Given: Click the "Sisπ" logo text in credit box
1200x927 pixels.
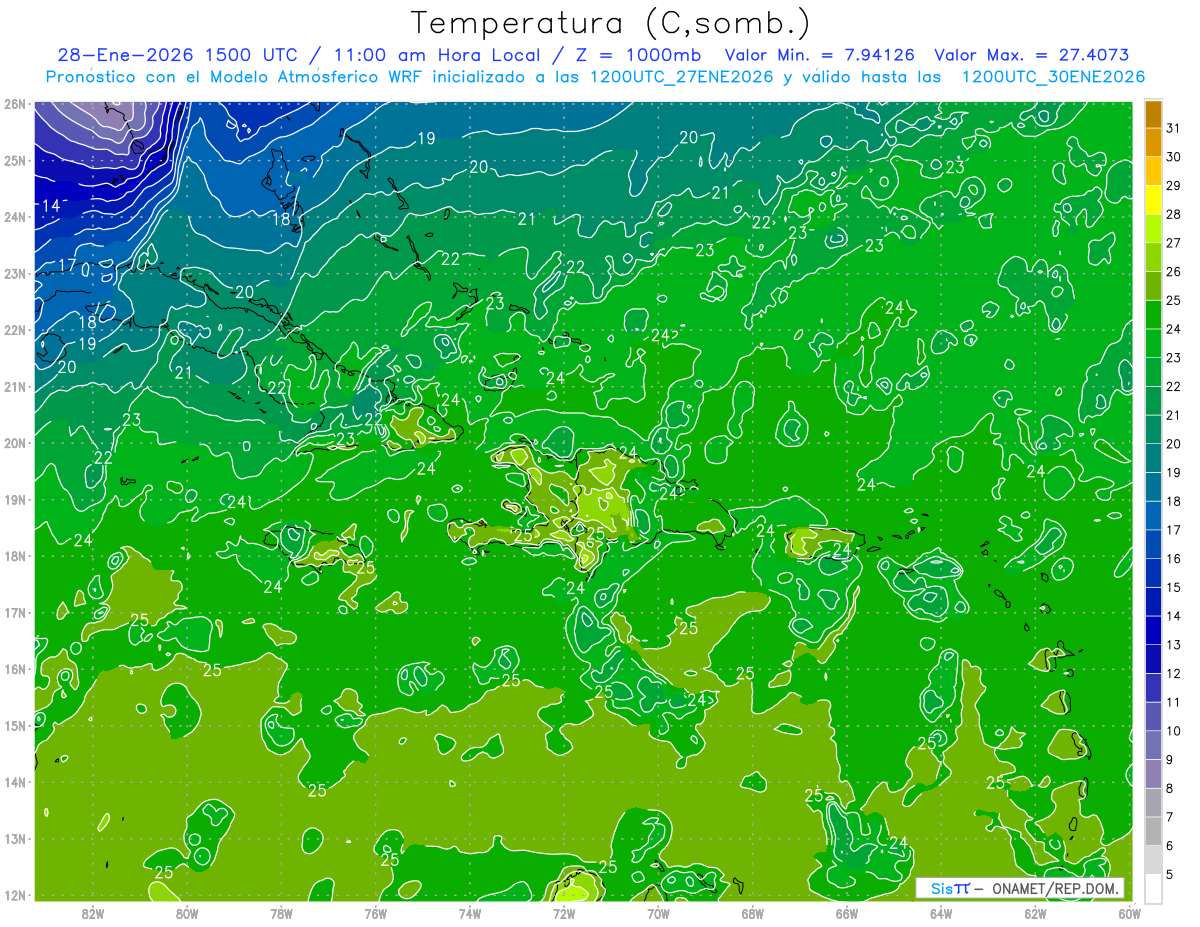Looking at the screenshot, I should coord(950,888).
